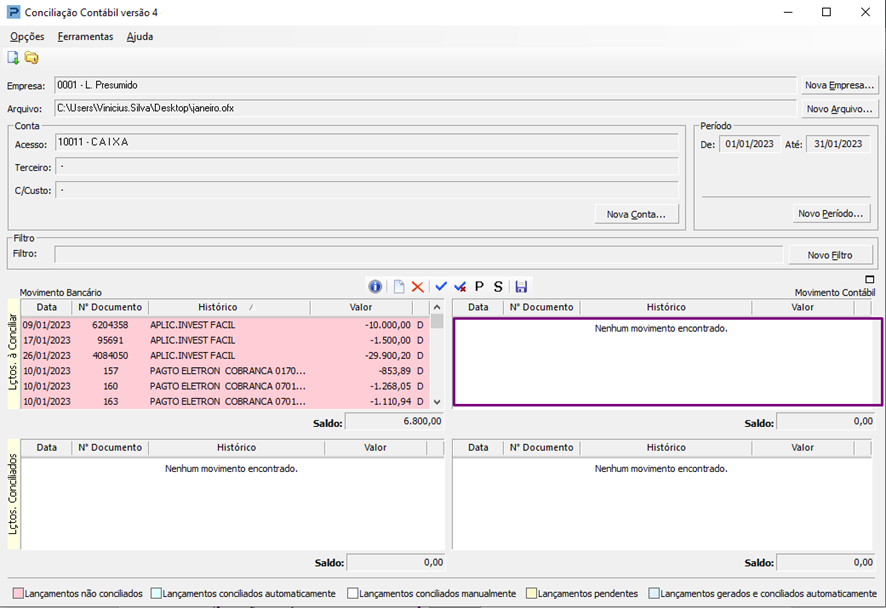This screenshot has width=886, height=608.
Task: Click the Nova Conta button
Action: [636, 214]
